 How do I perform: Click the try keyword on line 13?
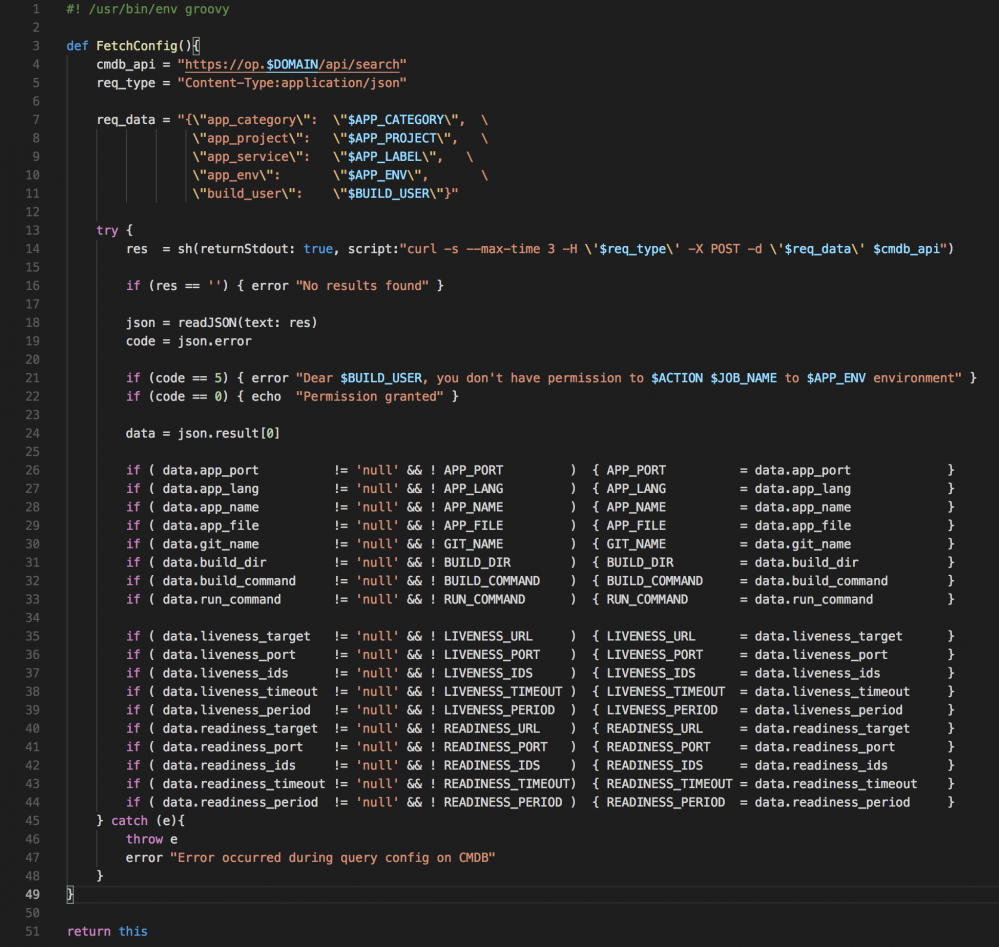tap(107, 230)
